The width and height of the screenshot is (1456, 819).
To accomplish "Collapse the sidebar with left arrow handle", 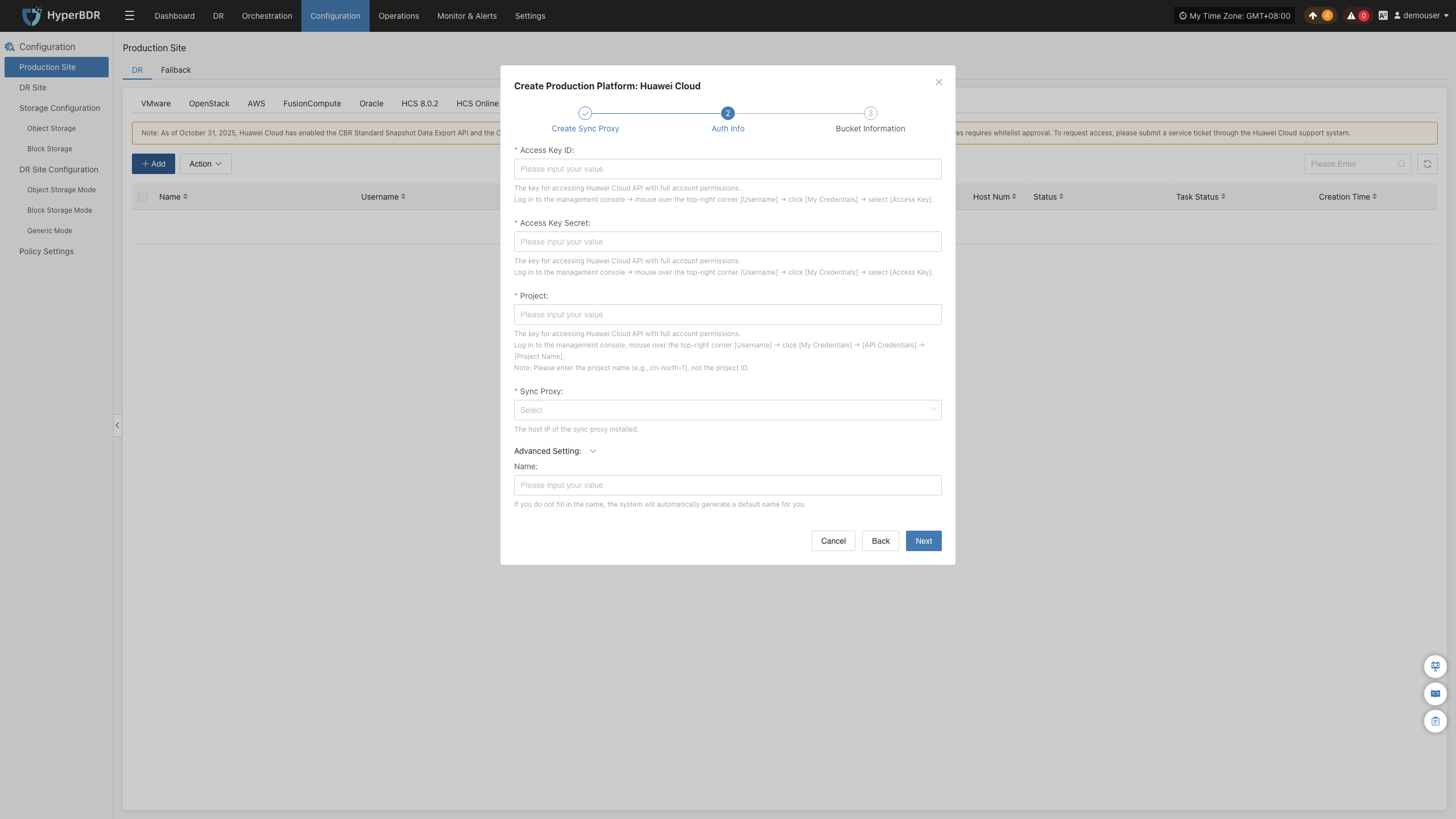I will [118, 425].
